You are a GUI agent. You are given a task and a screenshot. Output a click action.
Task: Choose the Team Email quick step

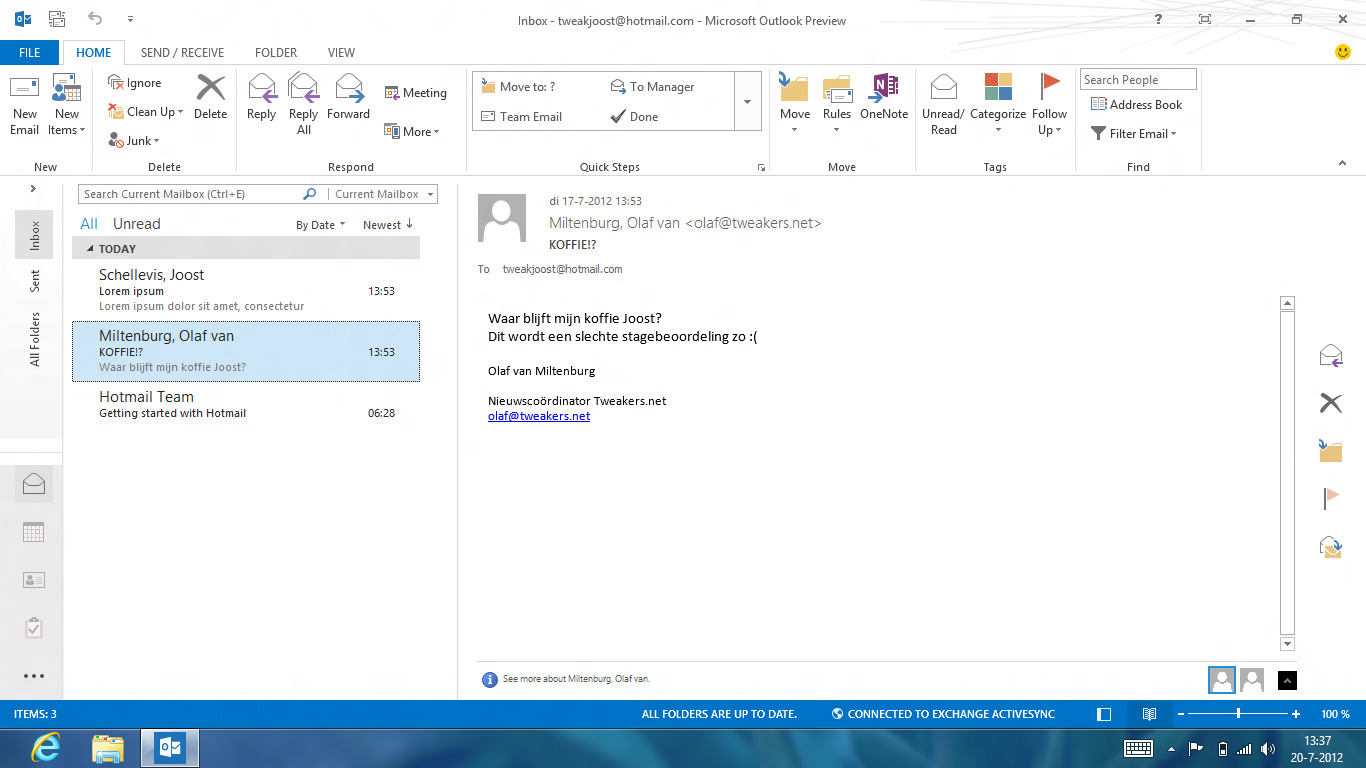tap(521, 117)
